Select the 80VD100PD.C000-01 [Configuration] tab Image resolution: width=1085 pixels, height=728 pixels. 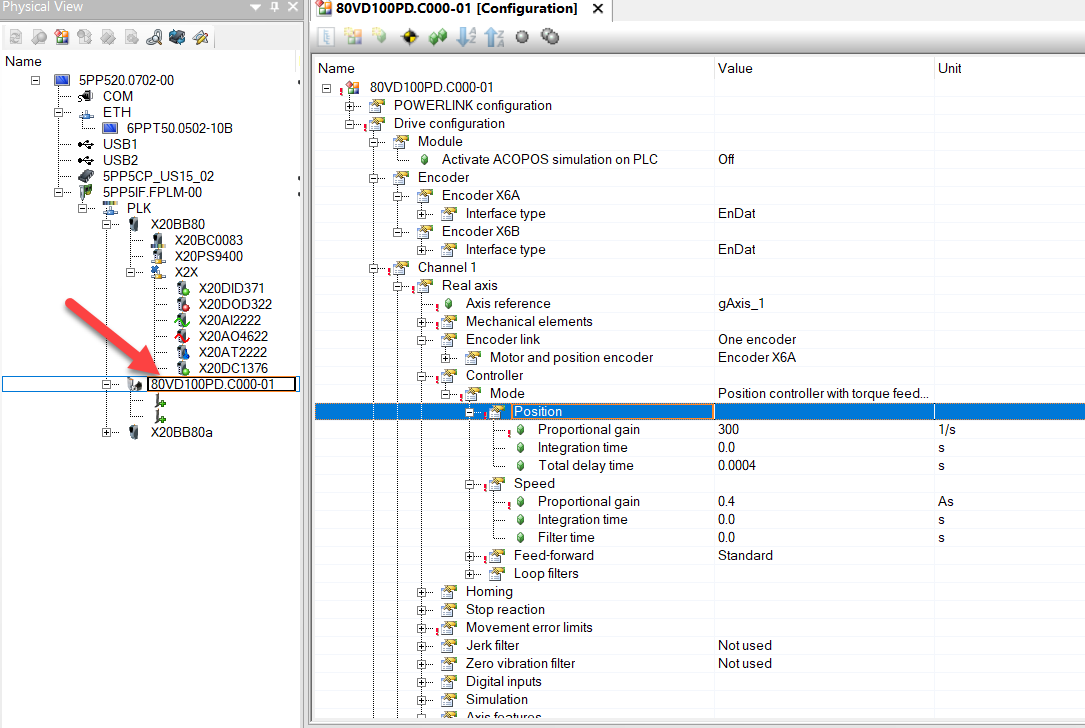coord(456,8)
